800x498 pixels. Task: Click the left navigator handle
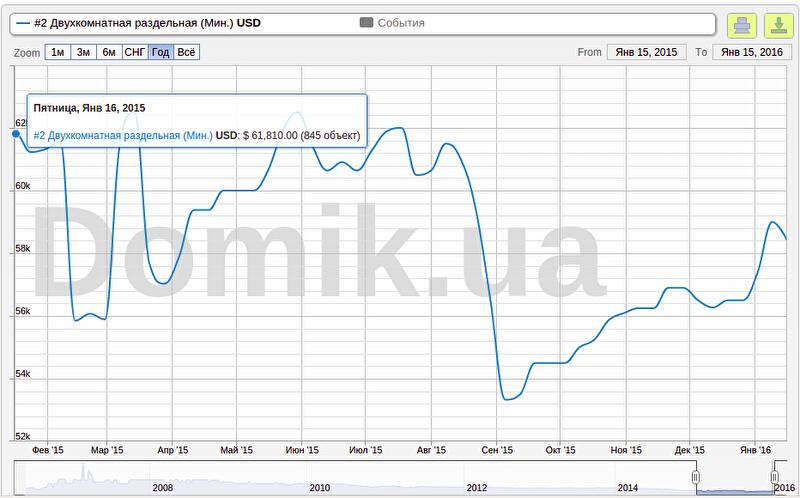pos(695,477)
